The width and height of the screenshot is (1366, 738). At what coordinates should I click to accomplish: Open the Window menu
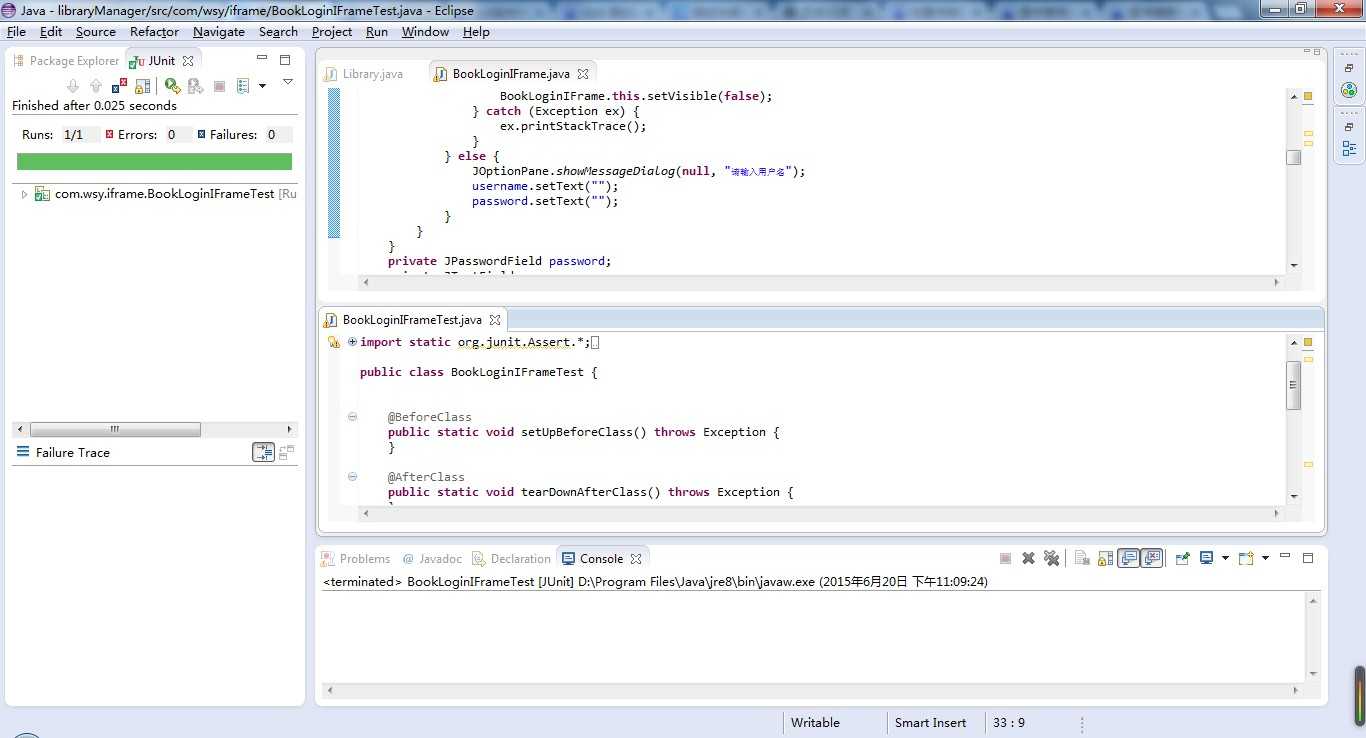pos(425,31)
